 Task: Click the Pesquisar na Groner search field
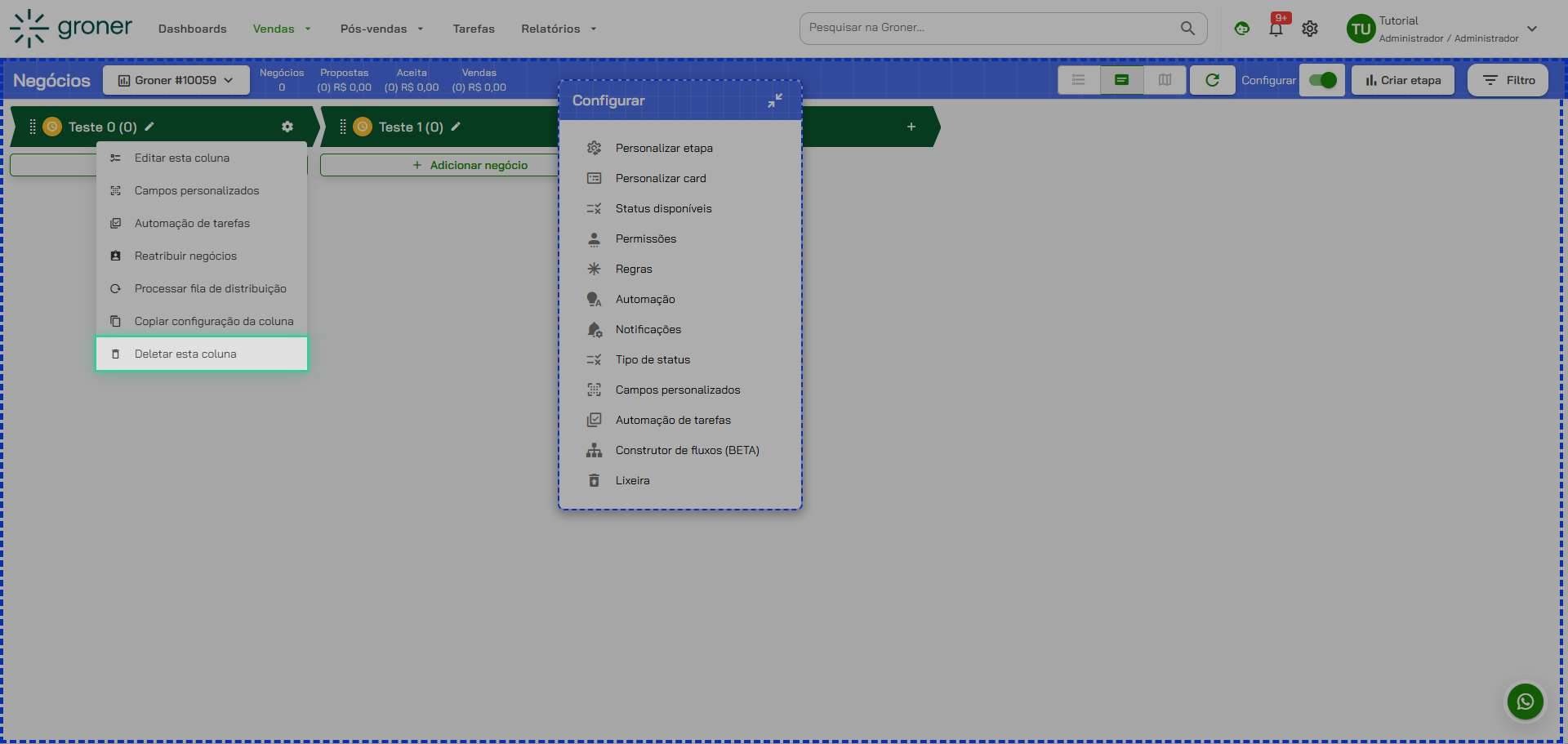[x=988, y=28]
